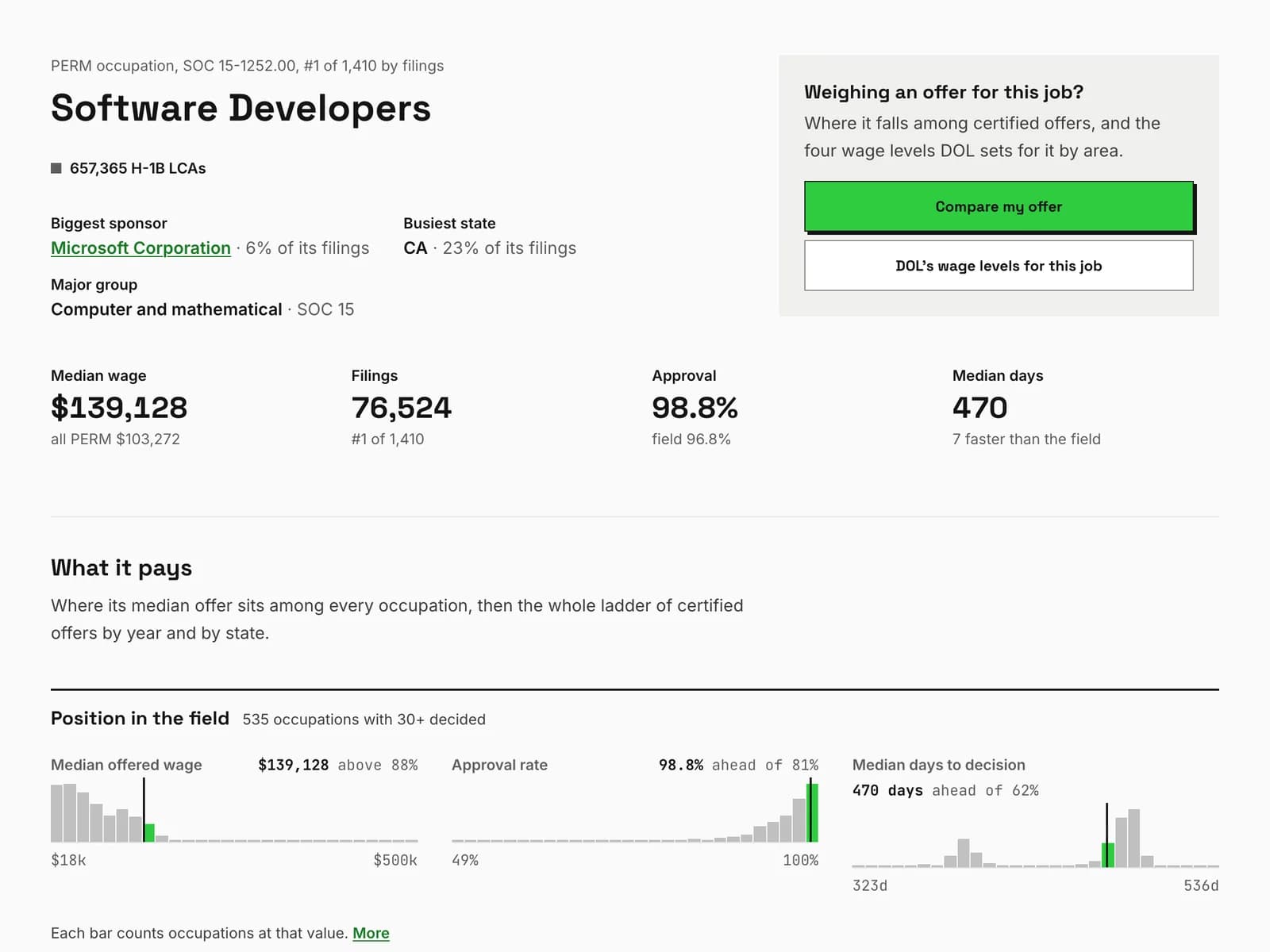
Task: Click the 536d axis label
Action: click(x=1201, y=885)
